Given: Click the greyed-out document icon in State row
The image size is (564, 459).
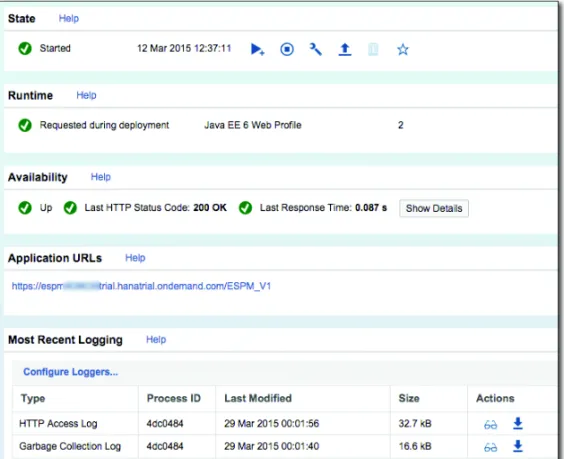Looking at the screenshot, I should point(373,49).
